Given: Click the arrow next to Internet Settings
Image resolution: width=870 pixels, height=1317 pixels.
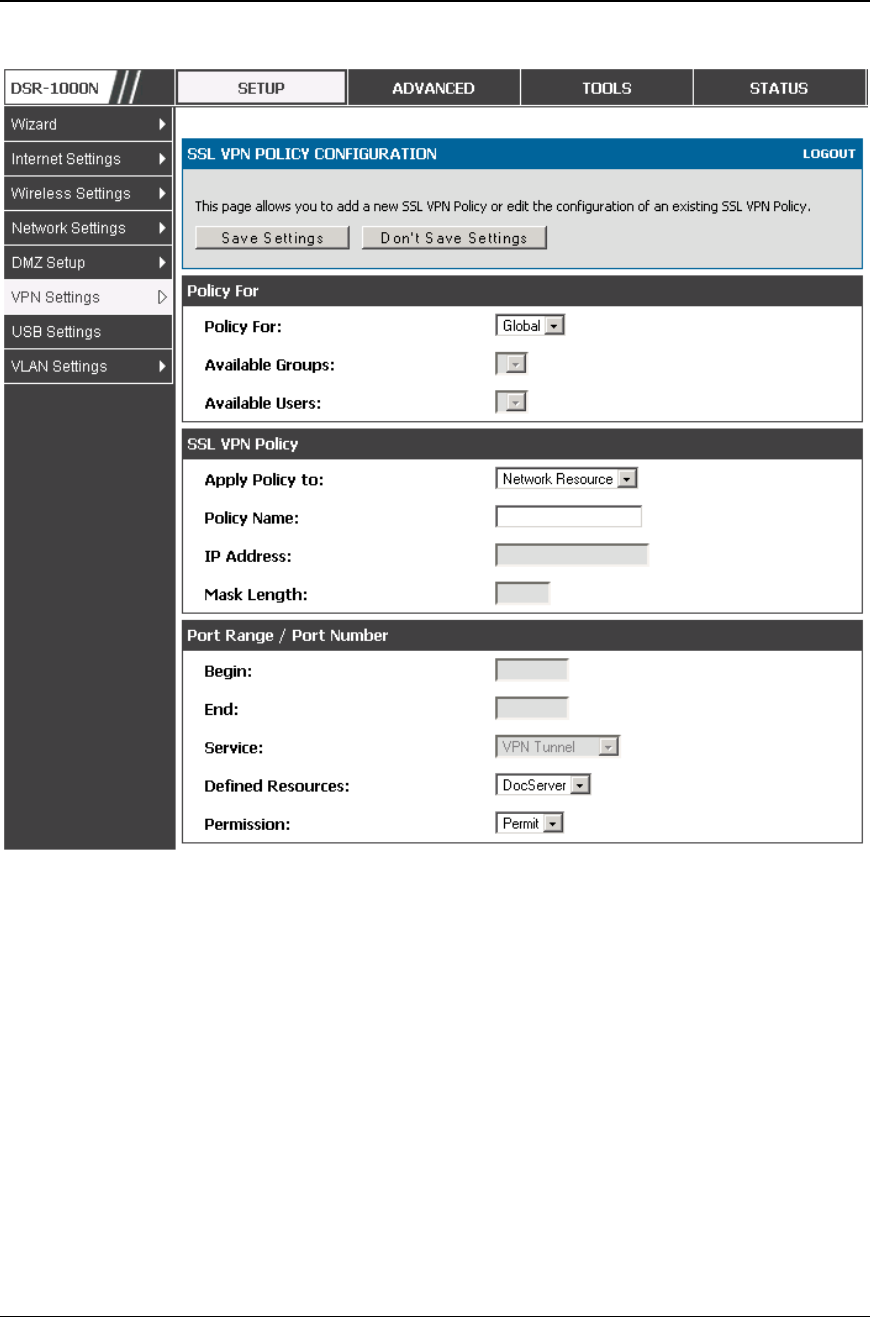Looking at the screenshot, I should pos(162,159).
